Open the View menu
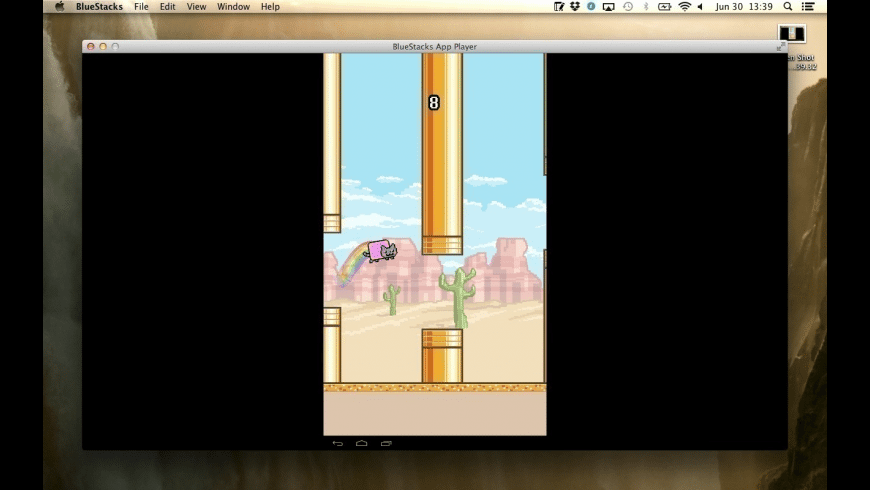This screenshot has width=870, height=490. [196, 7]
